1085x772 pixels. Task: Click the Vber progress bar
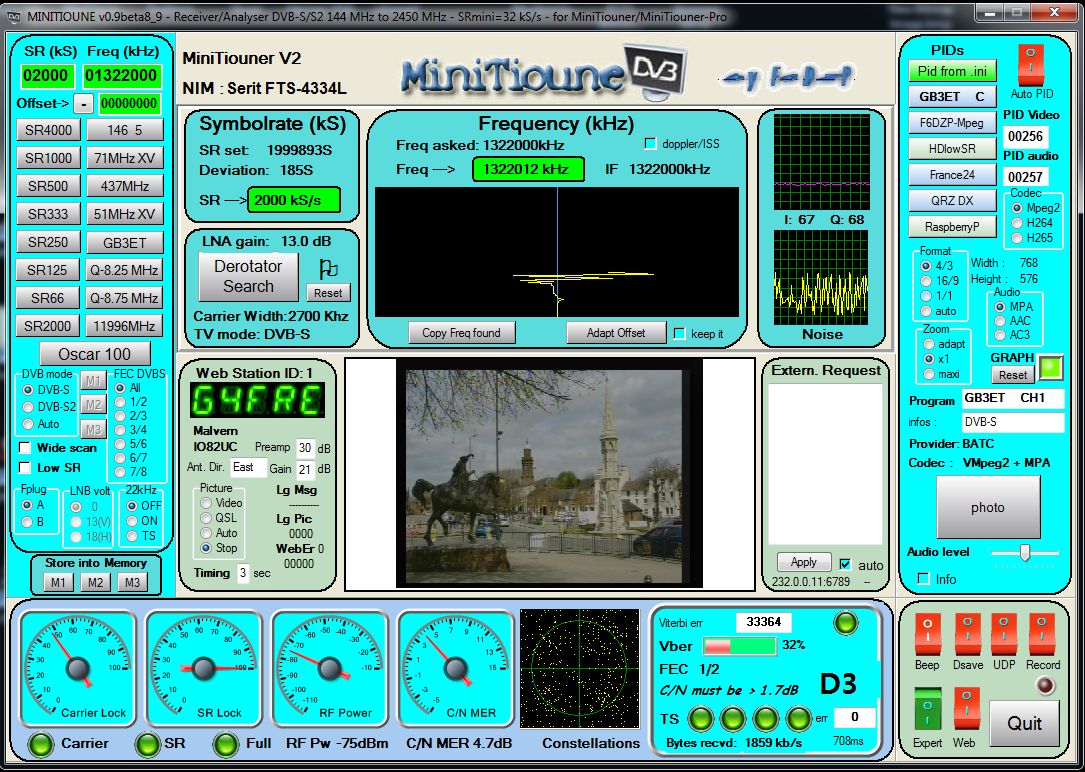[739, 646]
